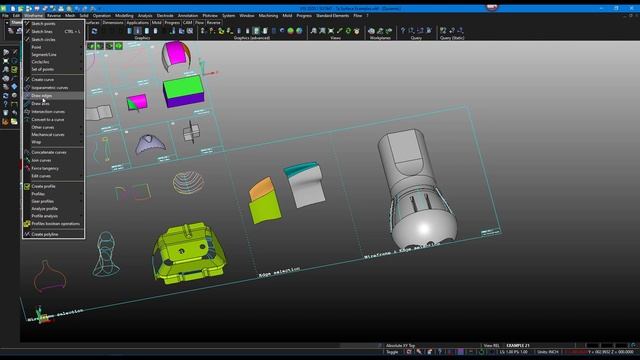Click the blue diamond icon in left sidebar
Screen dimensions: 640x360
point(14,87)
